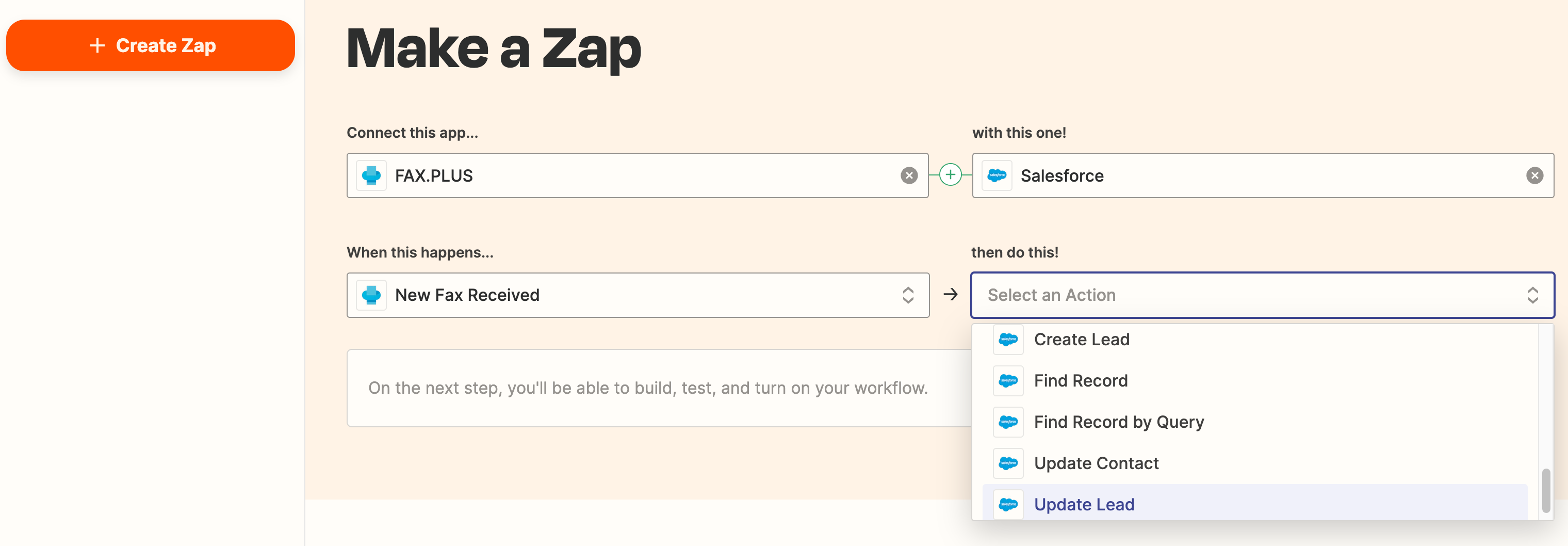Click Salesforce icon beside Update Lead
This screenshot has height=546, width=1568.
click(x=1008, y=505)
